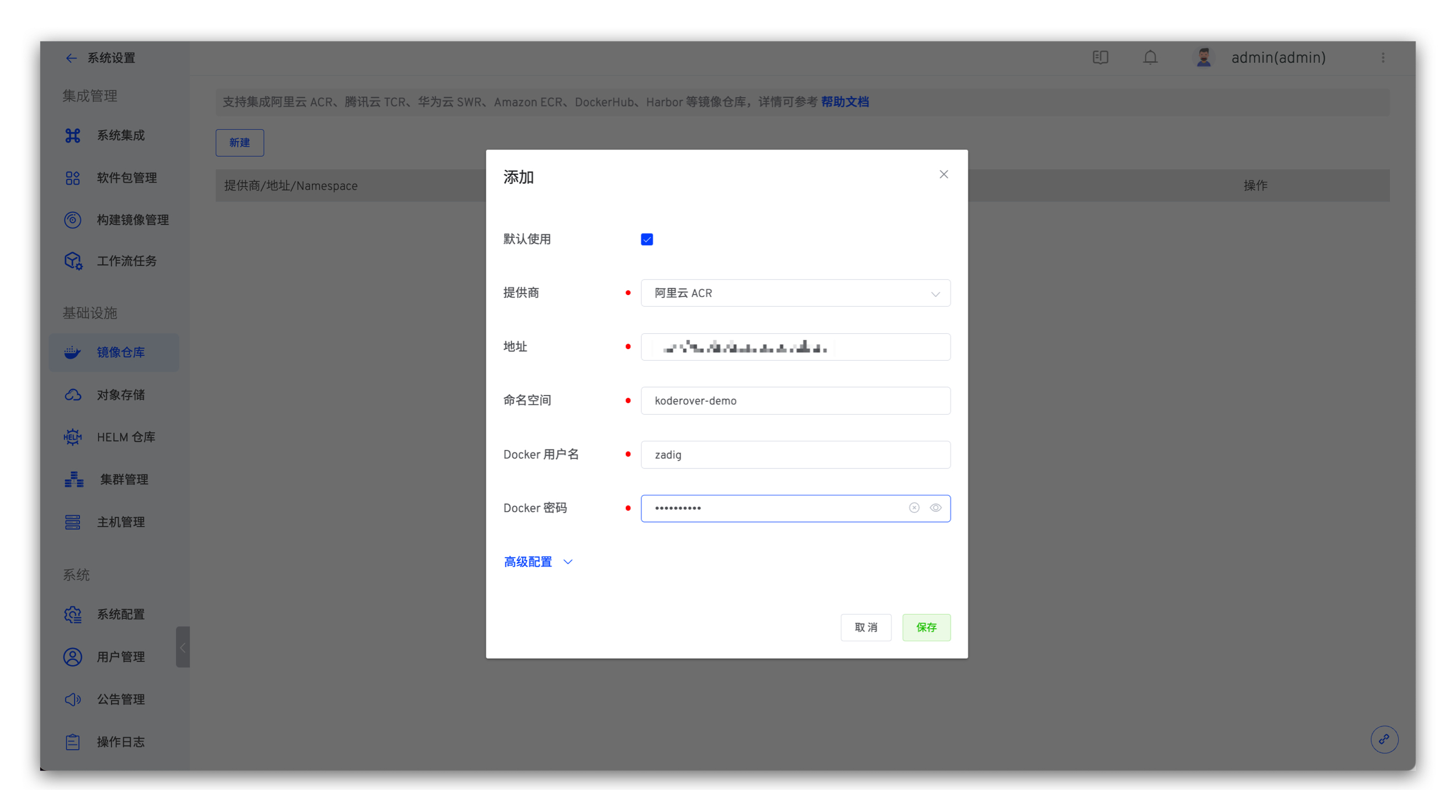Viewport: 1456px width, 812px height.
Task: Open the three-dot more menu icon
Action: 1383,57
